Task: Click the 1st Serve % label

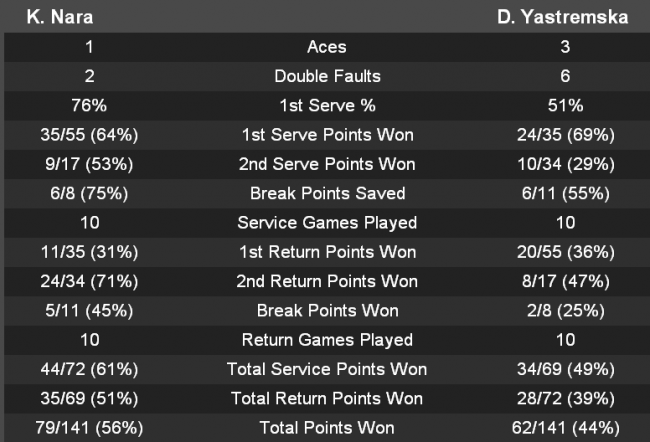Action: pos(327,106)
